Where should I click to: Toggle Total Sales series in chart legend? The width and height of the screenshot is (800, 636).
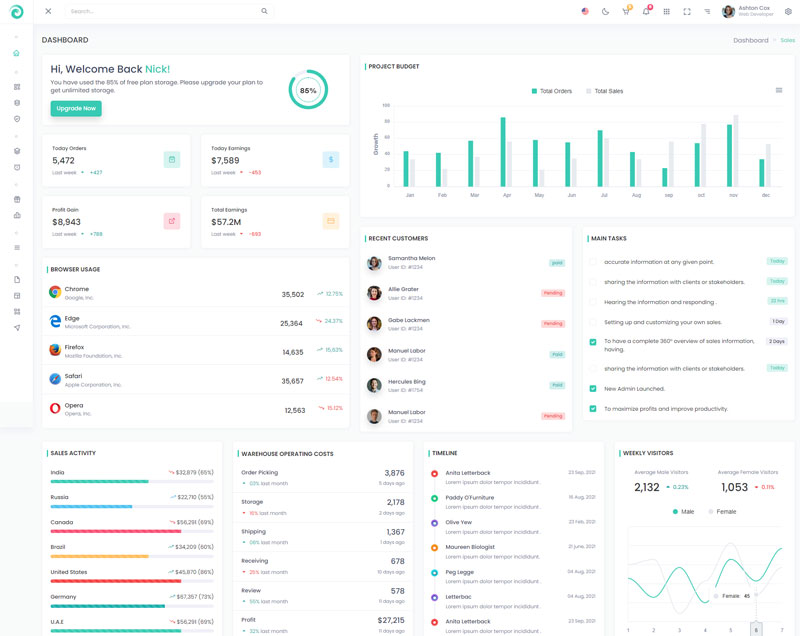tap(604, 91)
